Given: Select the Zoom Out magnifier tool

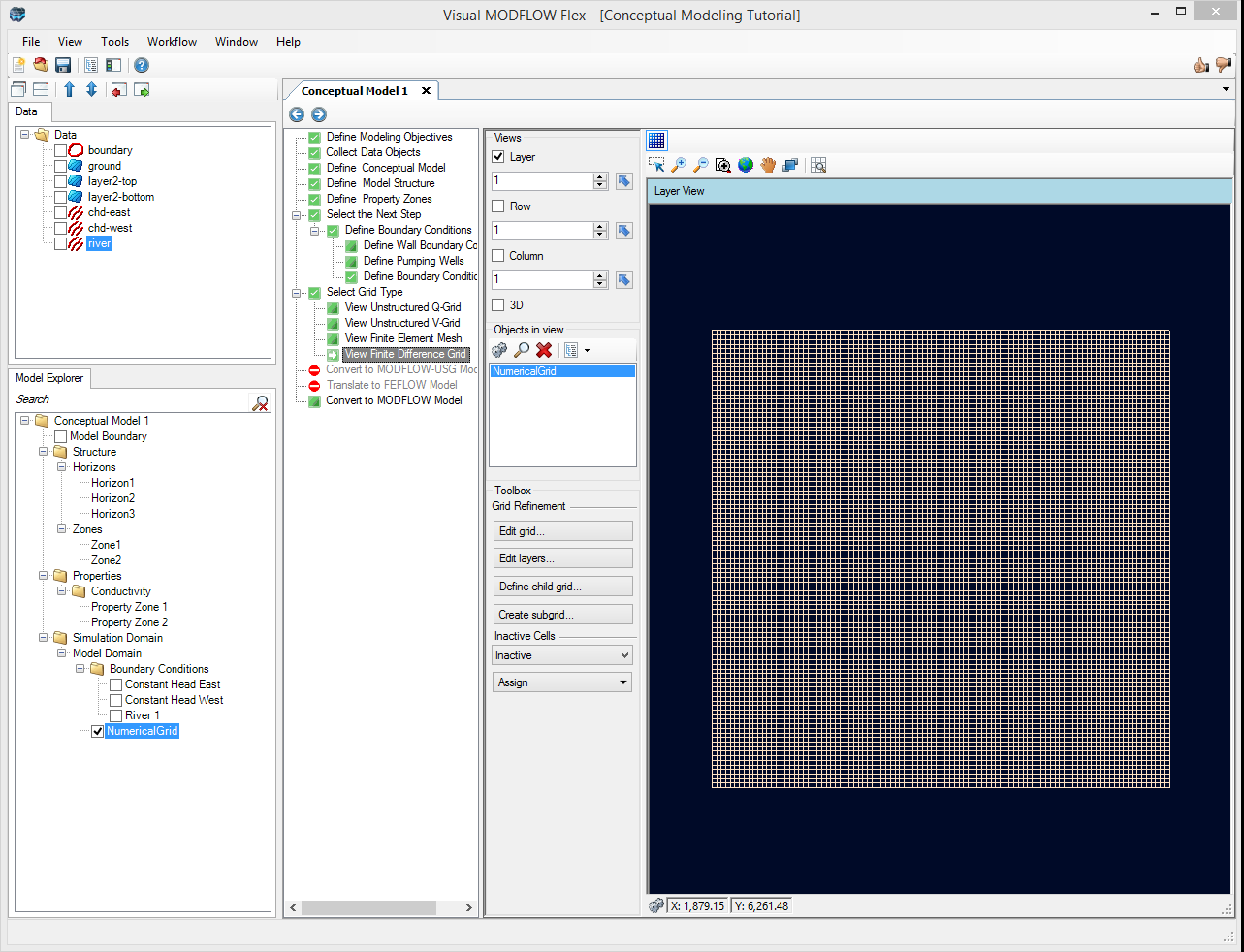Looking at the screenshot, I should 700,165.
